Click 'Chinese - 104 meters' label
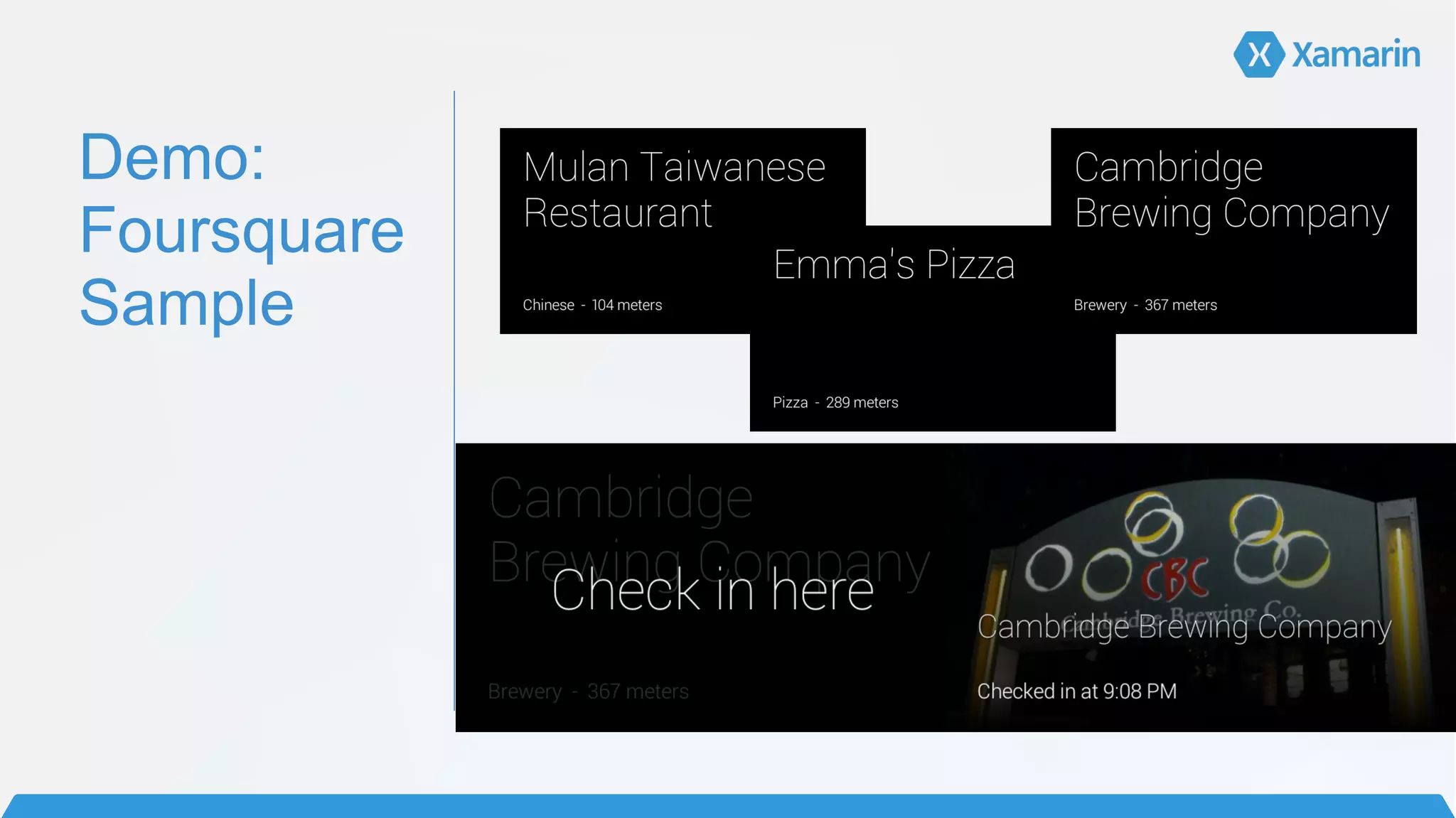Viewport: 1456px width, 818px height. point(592,305)
